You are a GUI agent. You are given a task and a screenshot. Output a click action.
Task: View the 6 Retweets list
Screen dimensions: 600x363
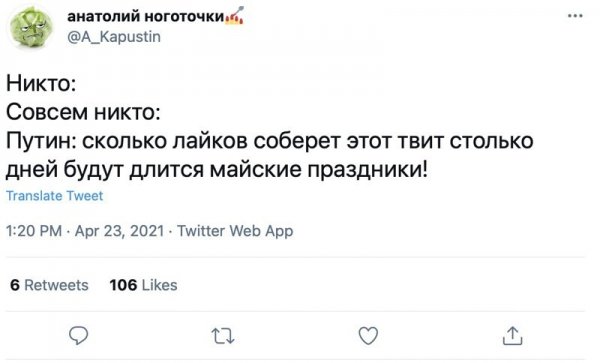coord(49,285)
